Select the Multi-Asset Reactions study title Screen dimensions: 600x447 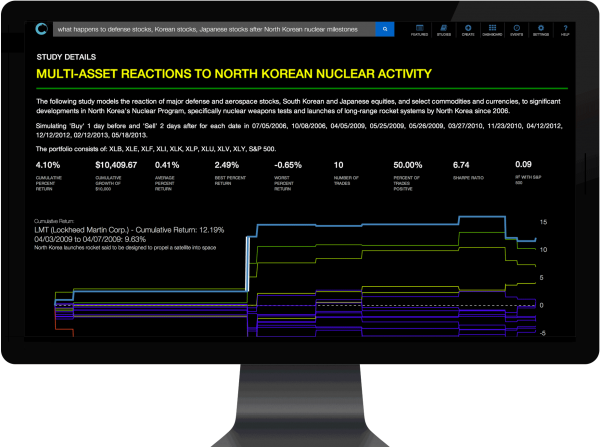233,74
